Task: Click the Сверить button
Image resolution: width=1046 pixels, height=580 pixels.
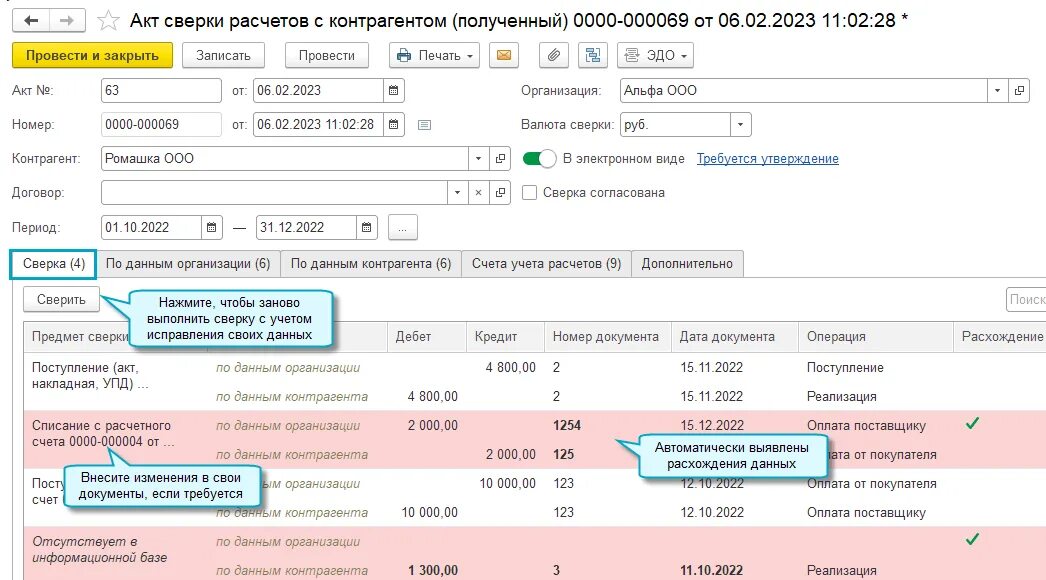Action: 61,300
